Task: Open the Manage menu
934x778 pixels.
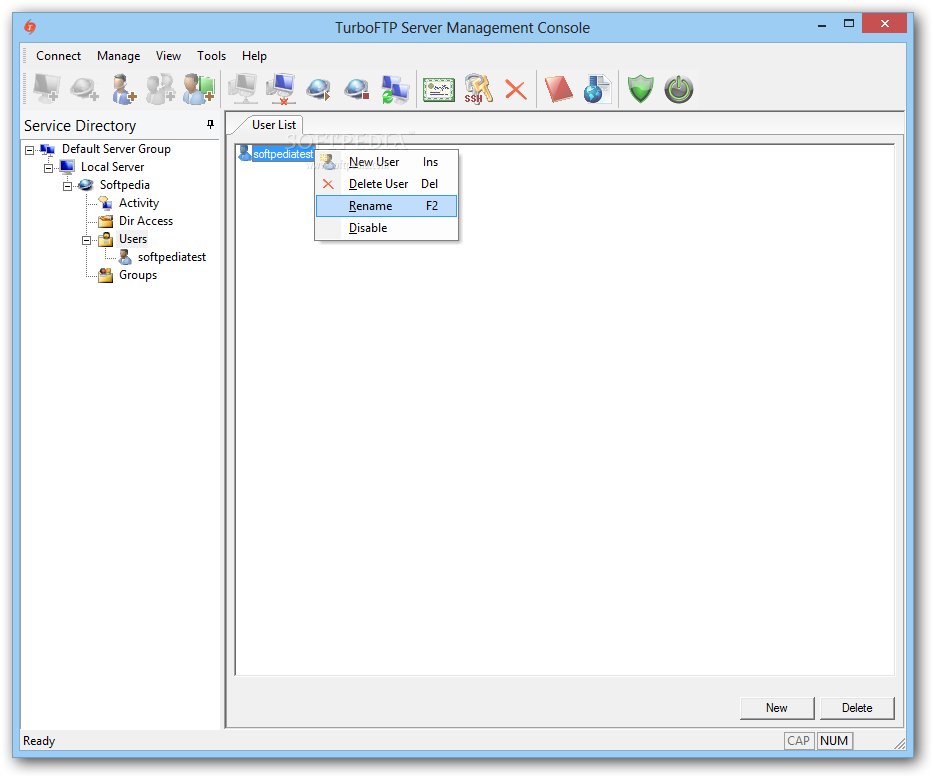Action: [119, 56]
